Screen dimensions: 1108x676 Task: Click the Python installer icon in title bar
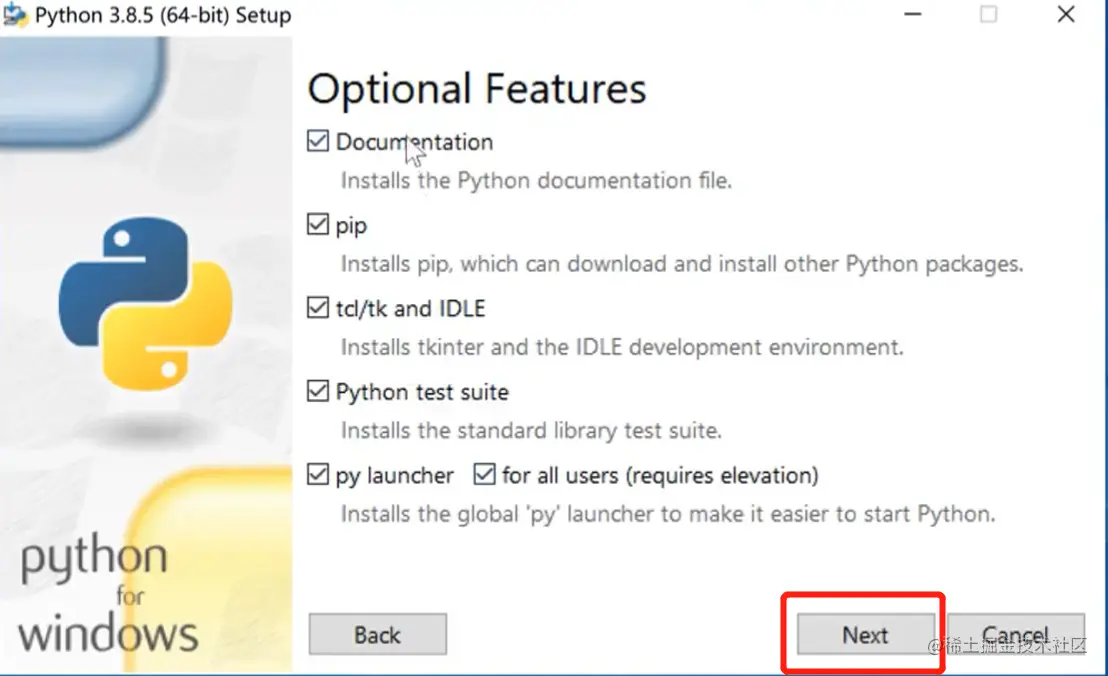(x=14, y=15)
